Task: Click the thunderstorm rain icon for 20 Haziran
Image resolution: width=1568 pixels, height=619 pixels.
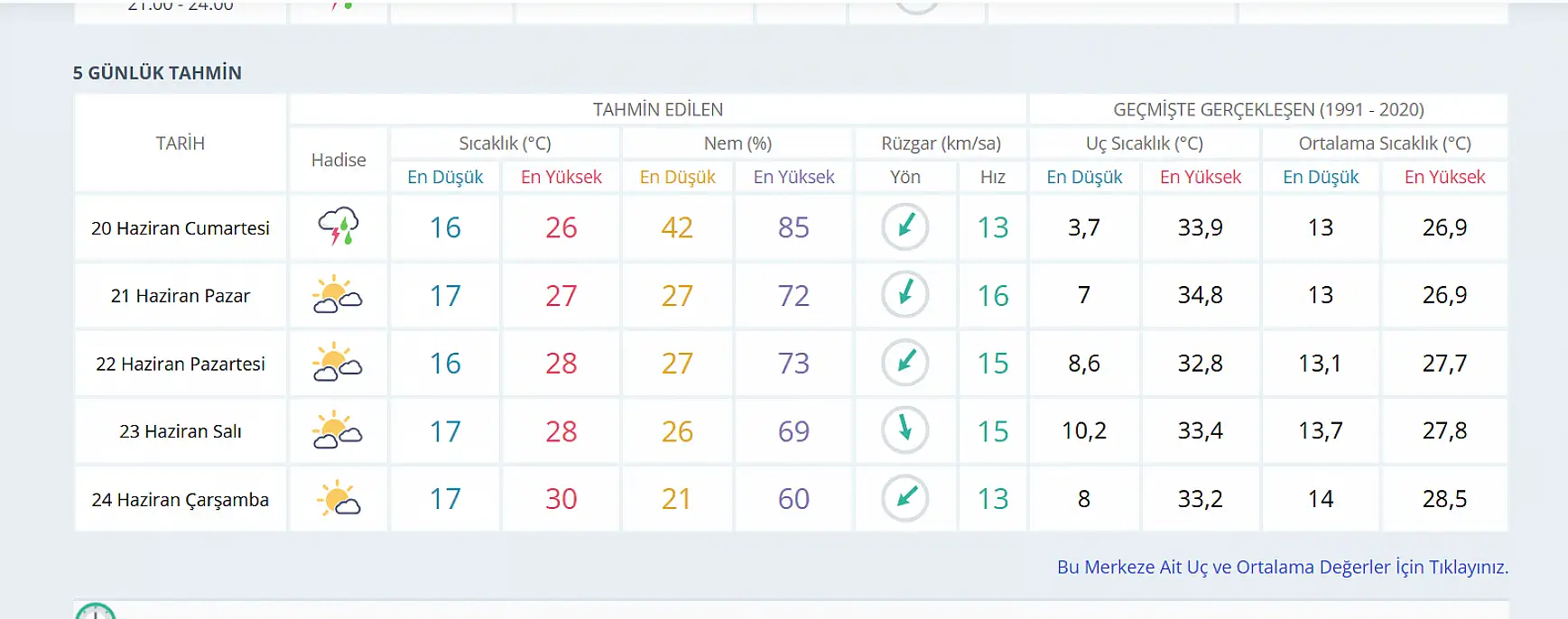Action: [x=339, y=226]
